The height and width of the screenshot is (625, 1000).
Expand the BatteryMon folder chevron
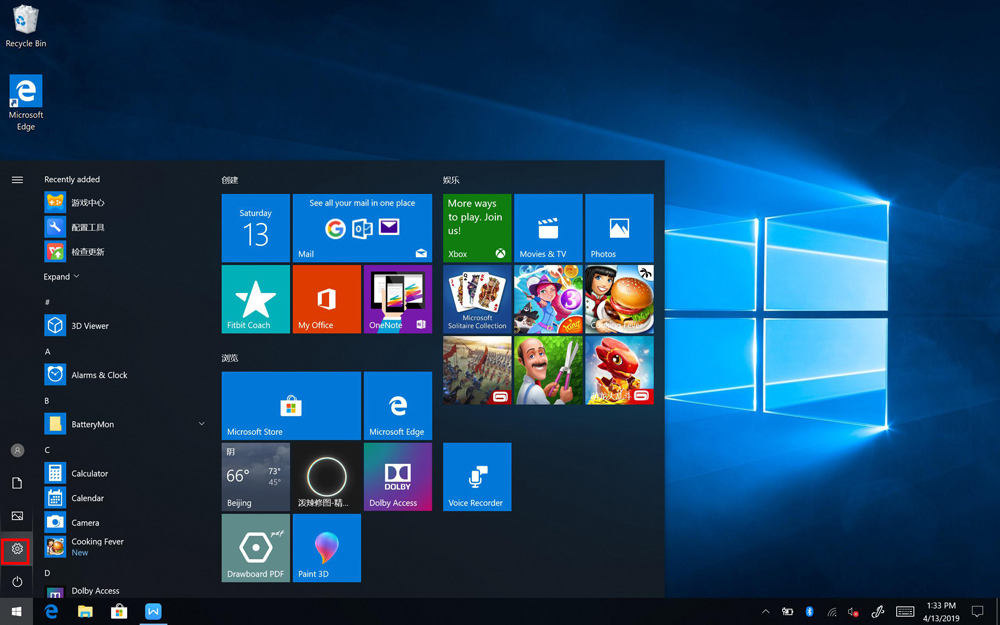pyautogui.click(x=201, y=424)
